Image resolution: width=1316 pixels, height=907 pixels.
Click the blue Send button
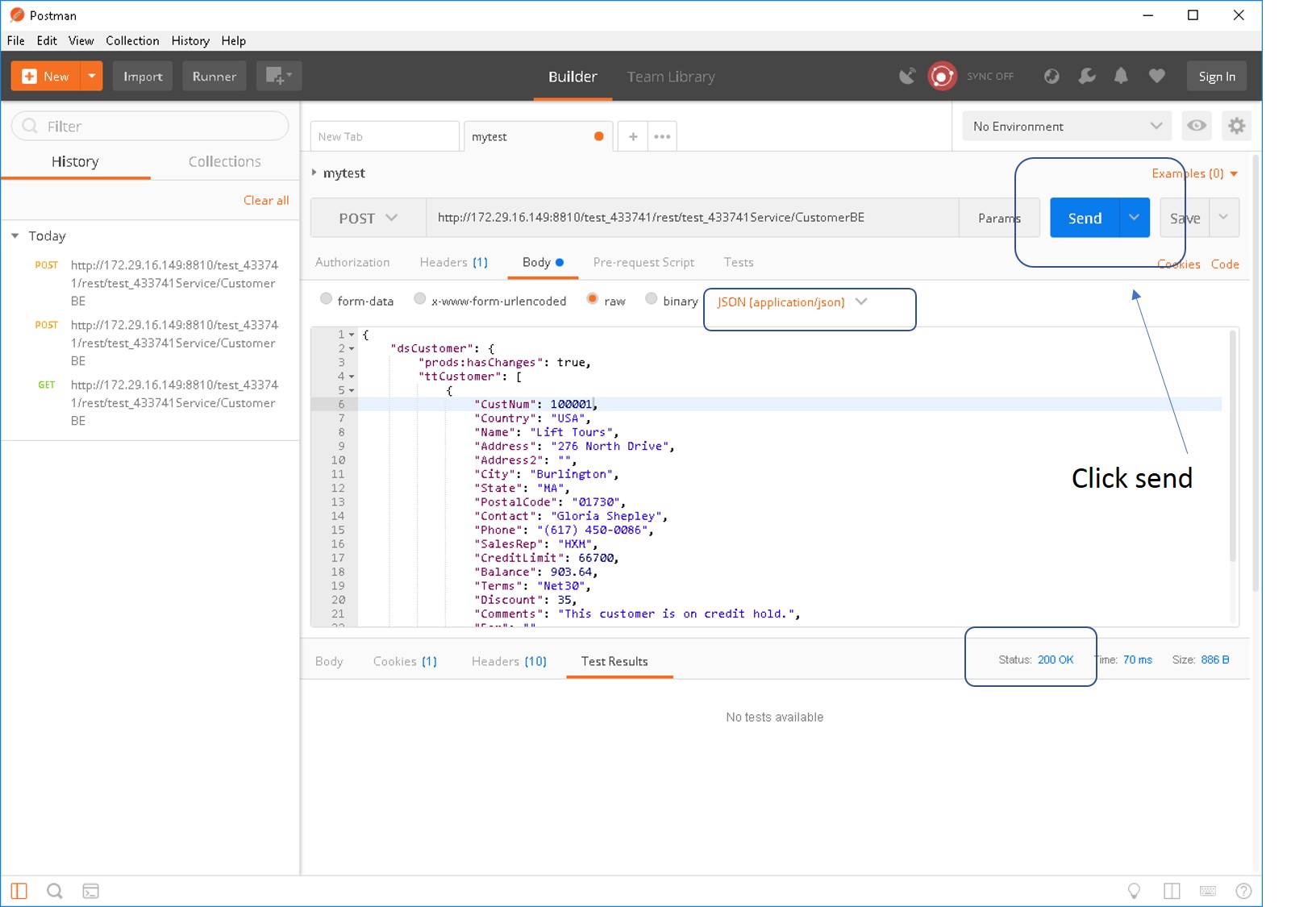[x=1085, y=218]
